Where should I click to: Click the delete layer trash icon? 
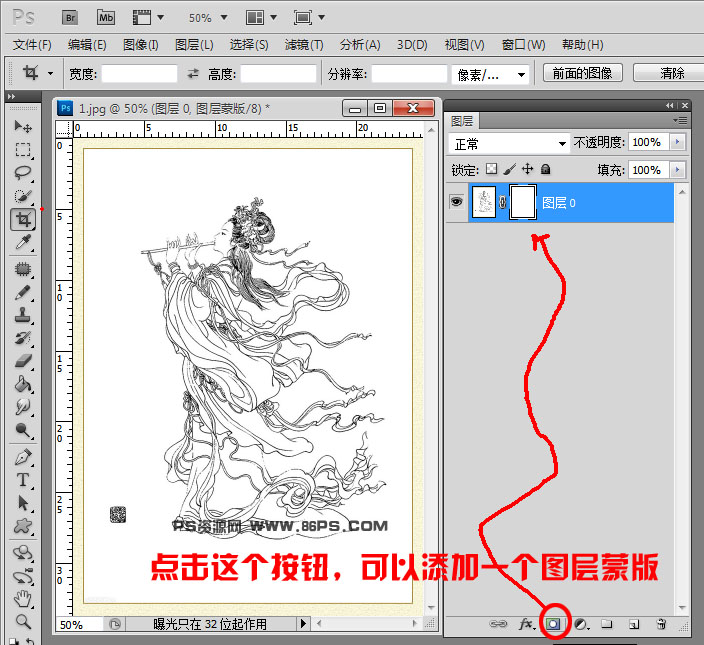click(x=661, y=624)
